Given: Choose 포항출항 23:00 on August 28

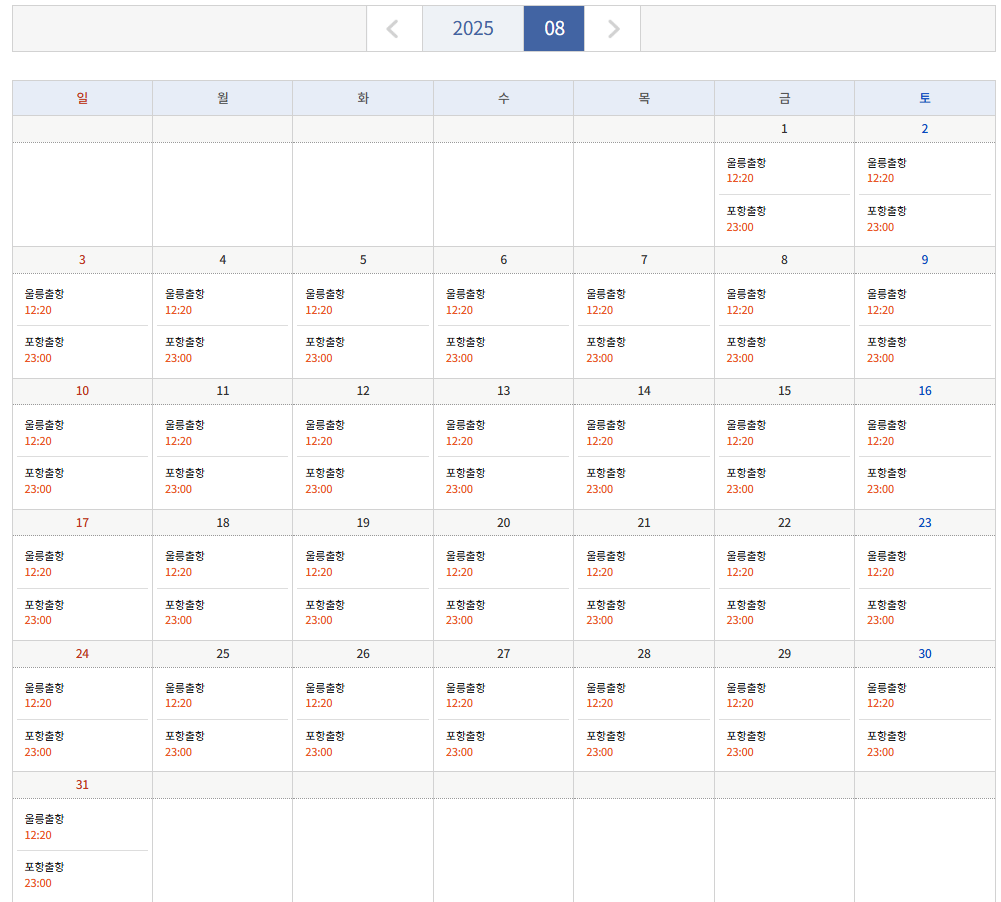Looking at the screenshot, I should coord(606,744).
